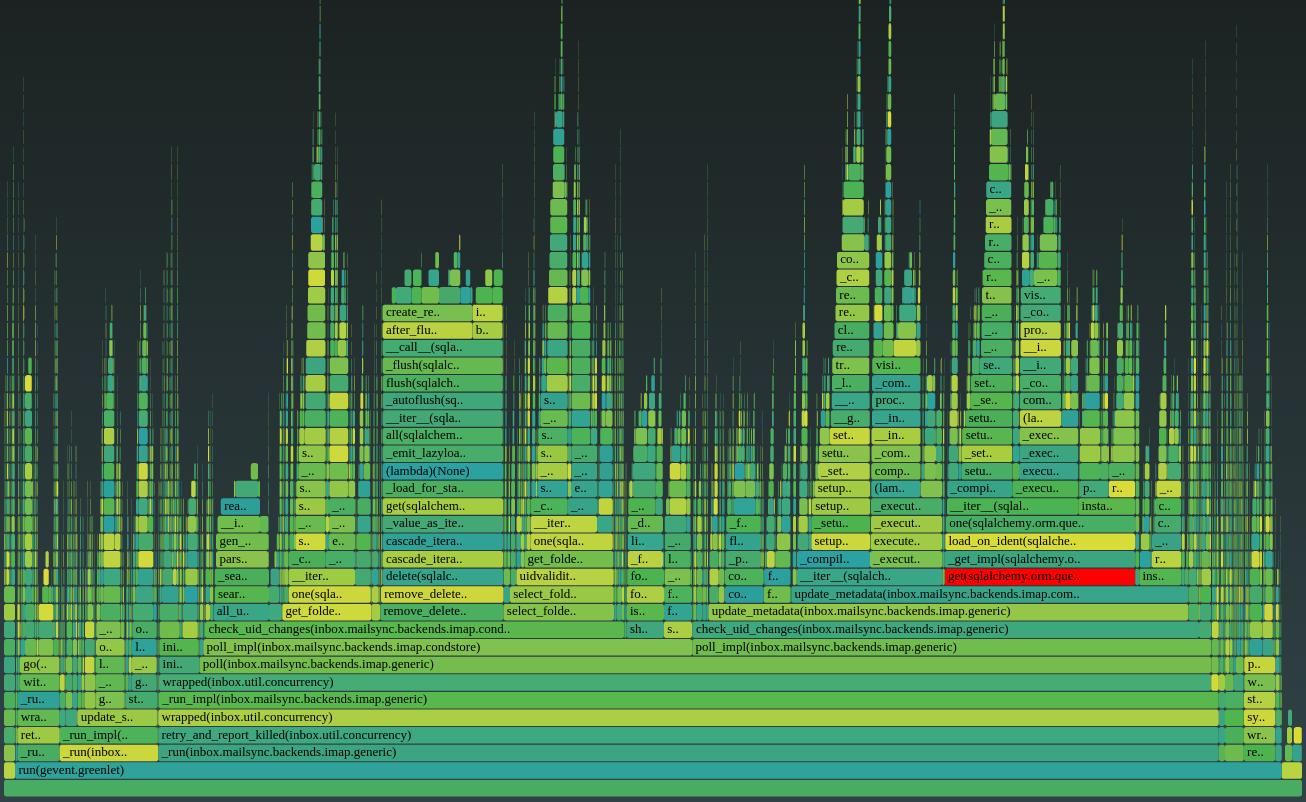Select the create_re.. frame
The width and height of the screenshot is (1306, 802).
427,312
